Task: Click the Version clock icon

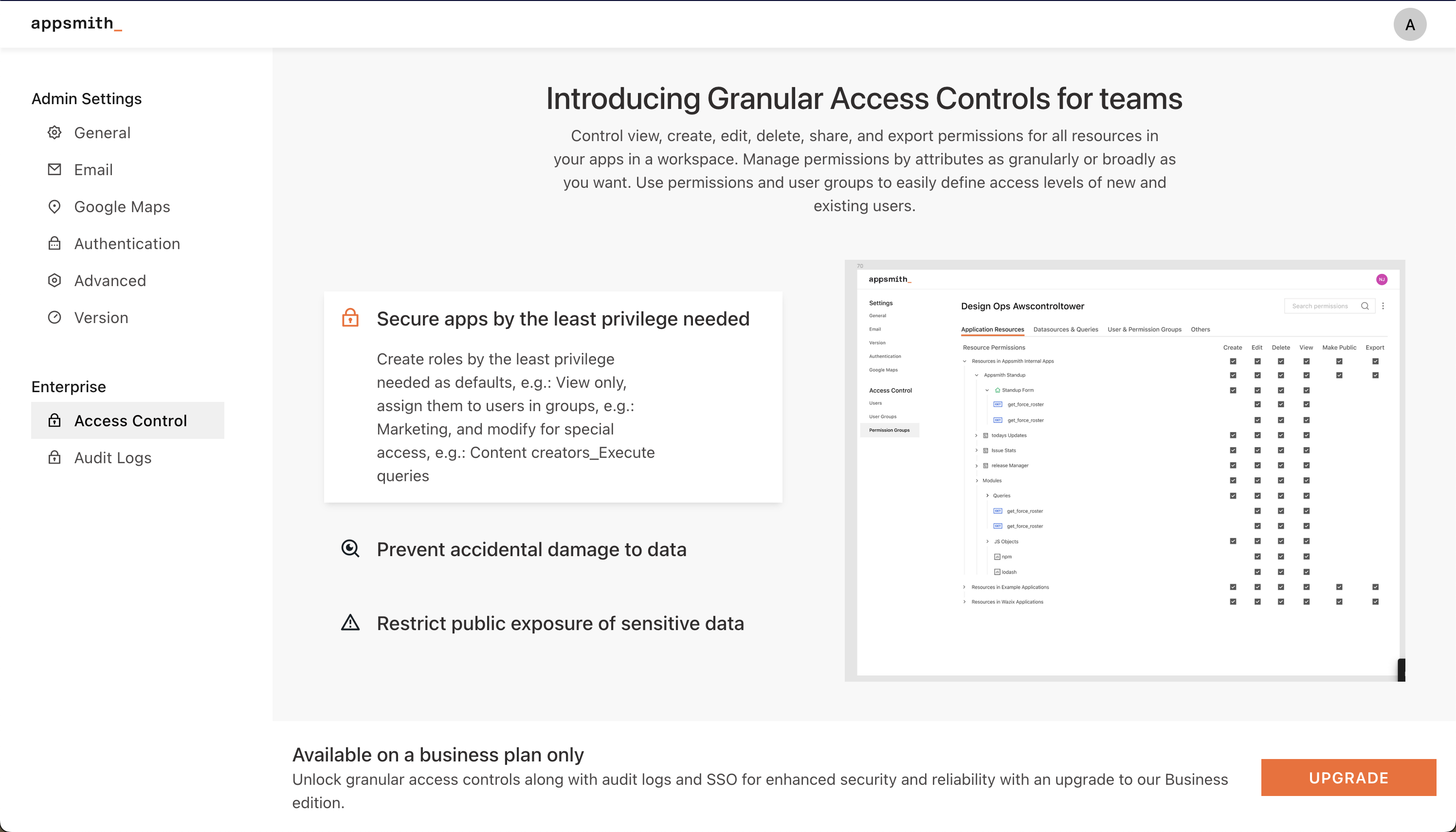Action: click(55, 318)
